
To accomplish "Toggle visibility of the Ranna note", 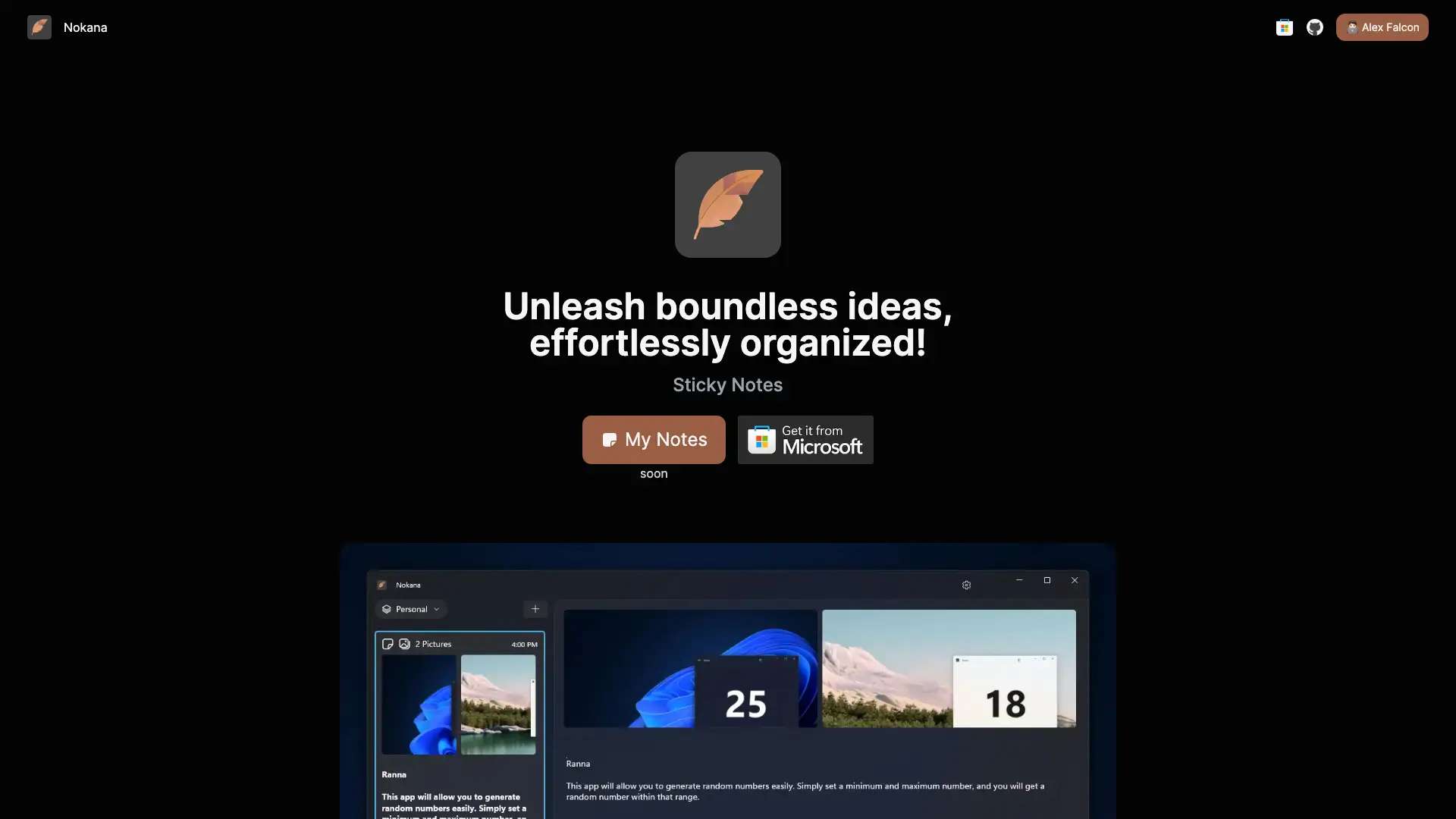I will [388, 644].
